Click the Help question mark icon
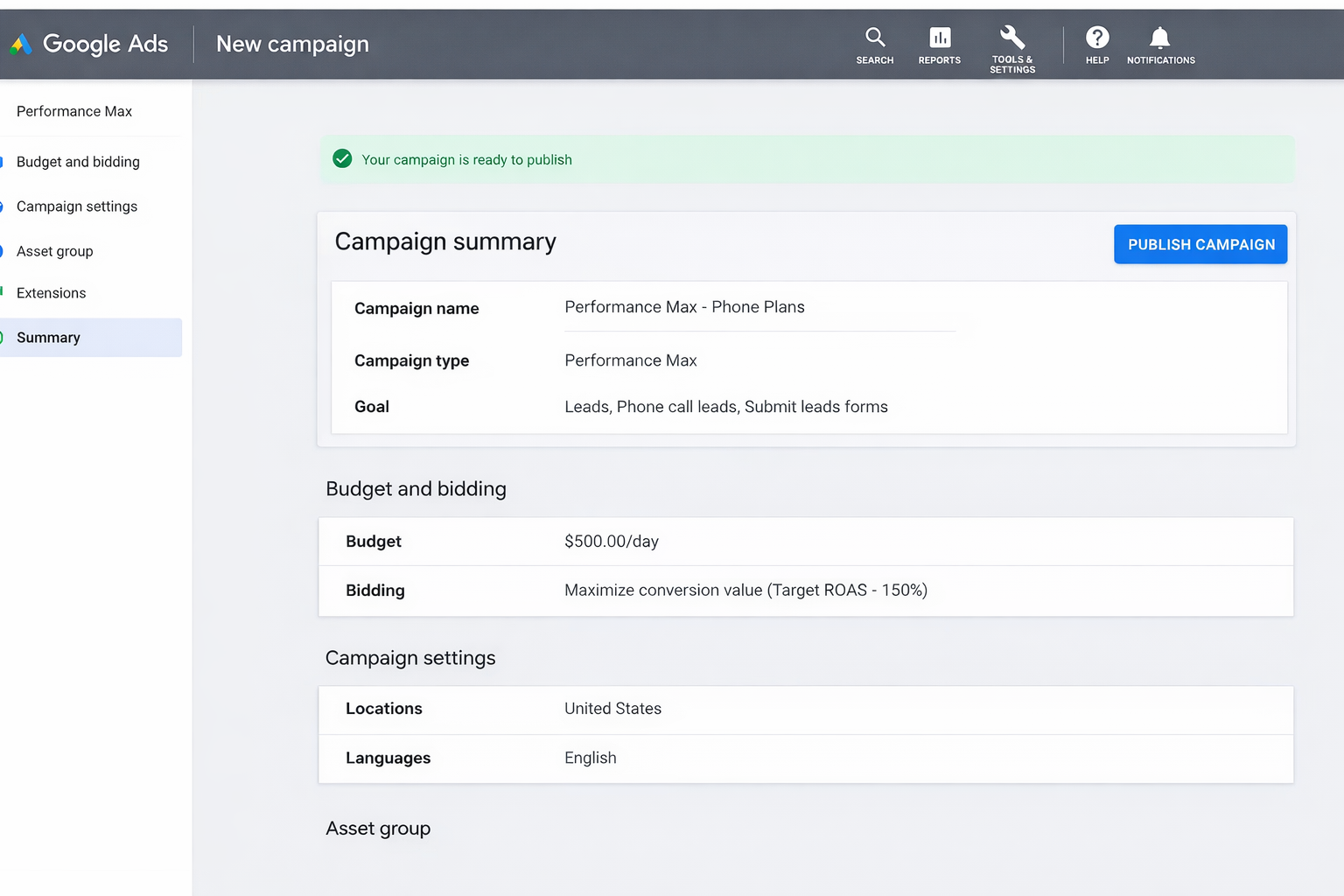The width and height of the screenshot is (1344, 896). pyautogui.click(x=1096, y=38)
